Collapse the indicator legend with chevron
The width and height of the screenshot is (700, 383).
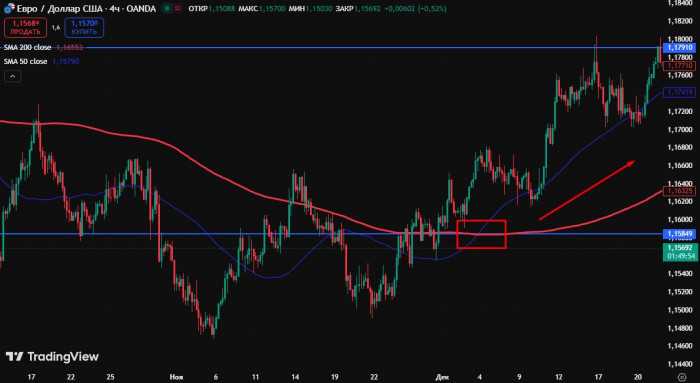pos(12,76)
